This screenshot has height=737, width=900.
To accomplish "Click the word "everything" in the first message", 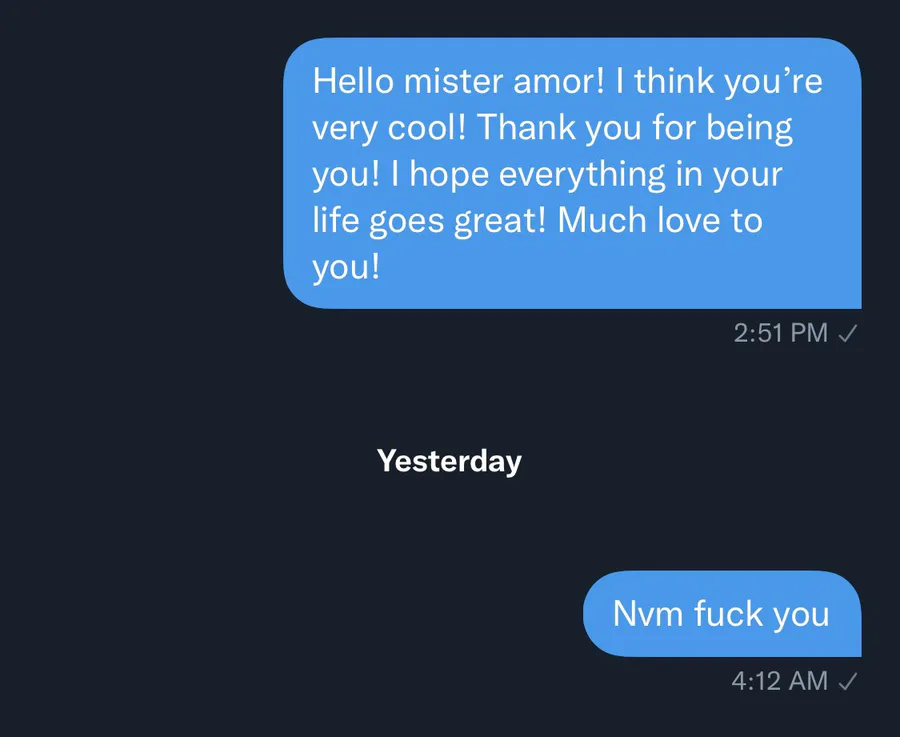I will [581, 174].
